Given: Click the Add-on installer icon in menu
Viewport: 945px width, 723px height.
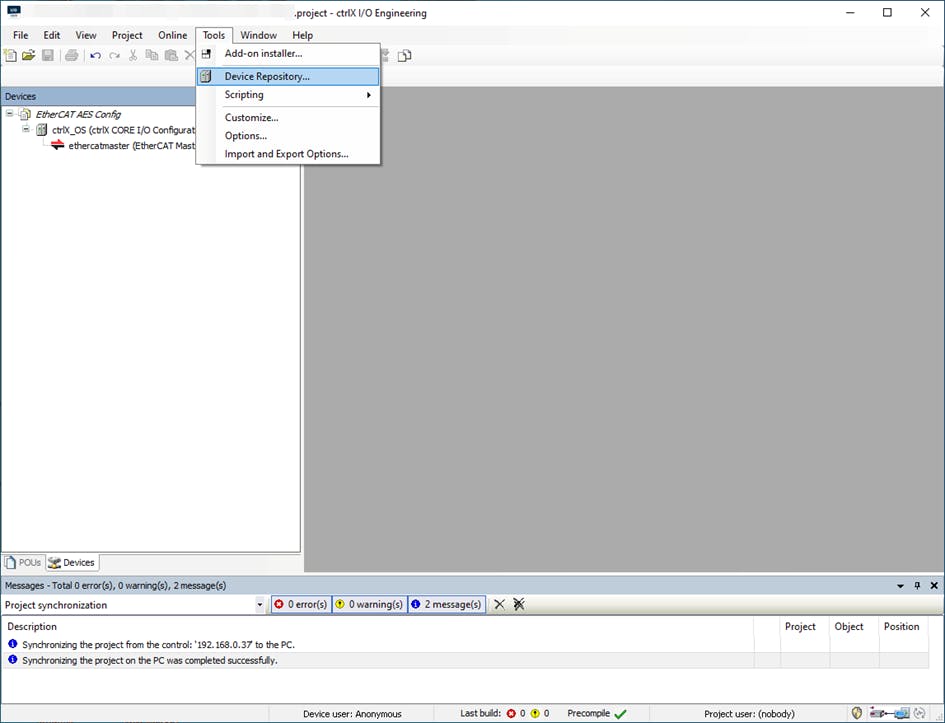Looking at the screenshot, I should click(x=206, y=54).
